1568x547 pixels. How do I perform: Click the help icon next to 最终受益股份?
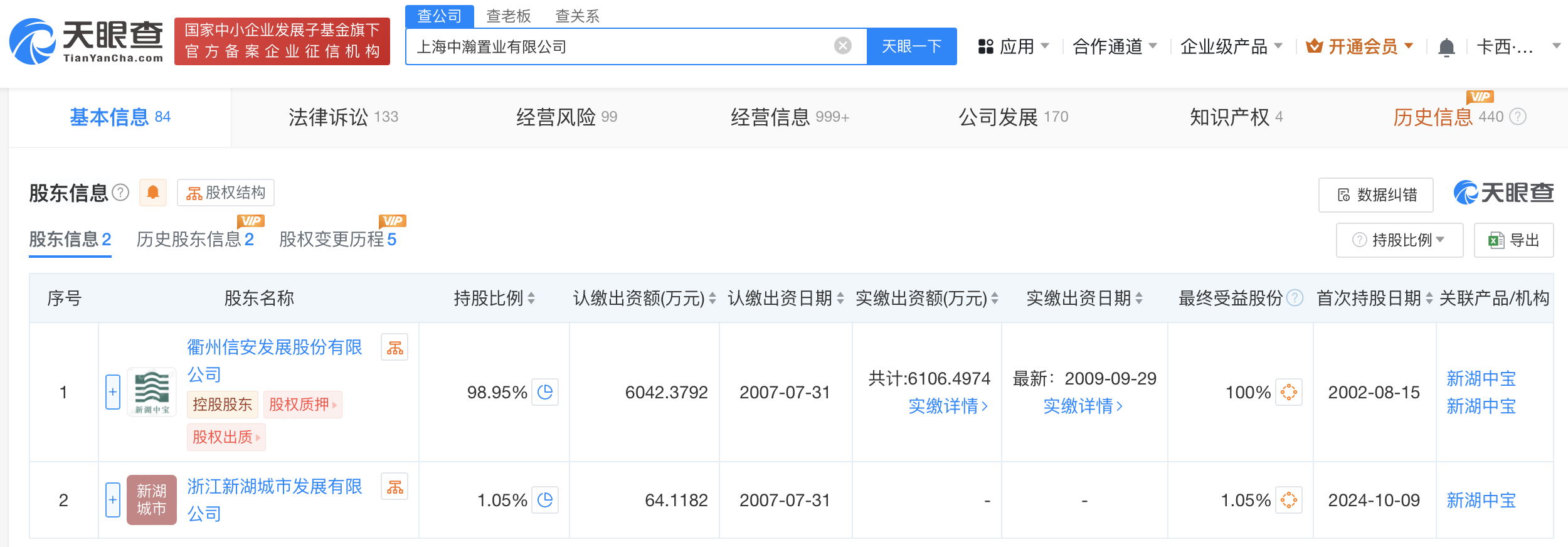coord(1295,298)
